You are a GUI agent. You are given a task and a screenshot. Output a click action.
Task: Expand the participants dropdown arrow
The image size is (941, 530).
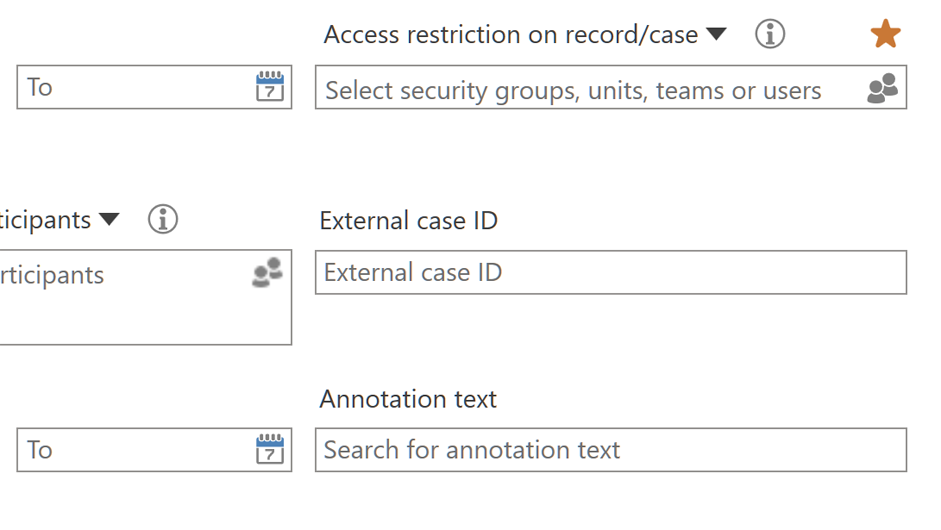(x=109, y=219)
